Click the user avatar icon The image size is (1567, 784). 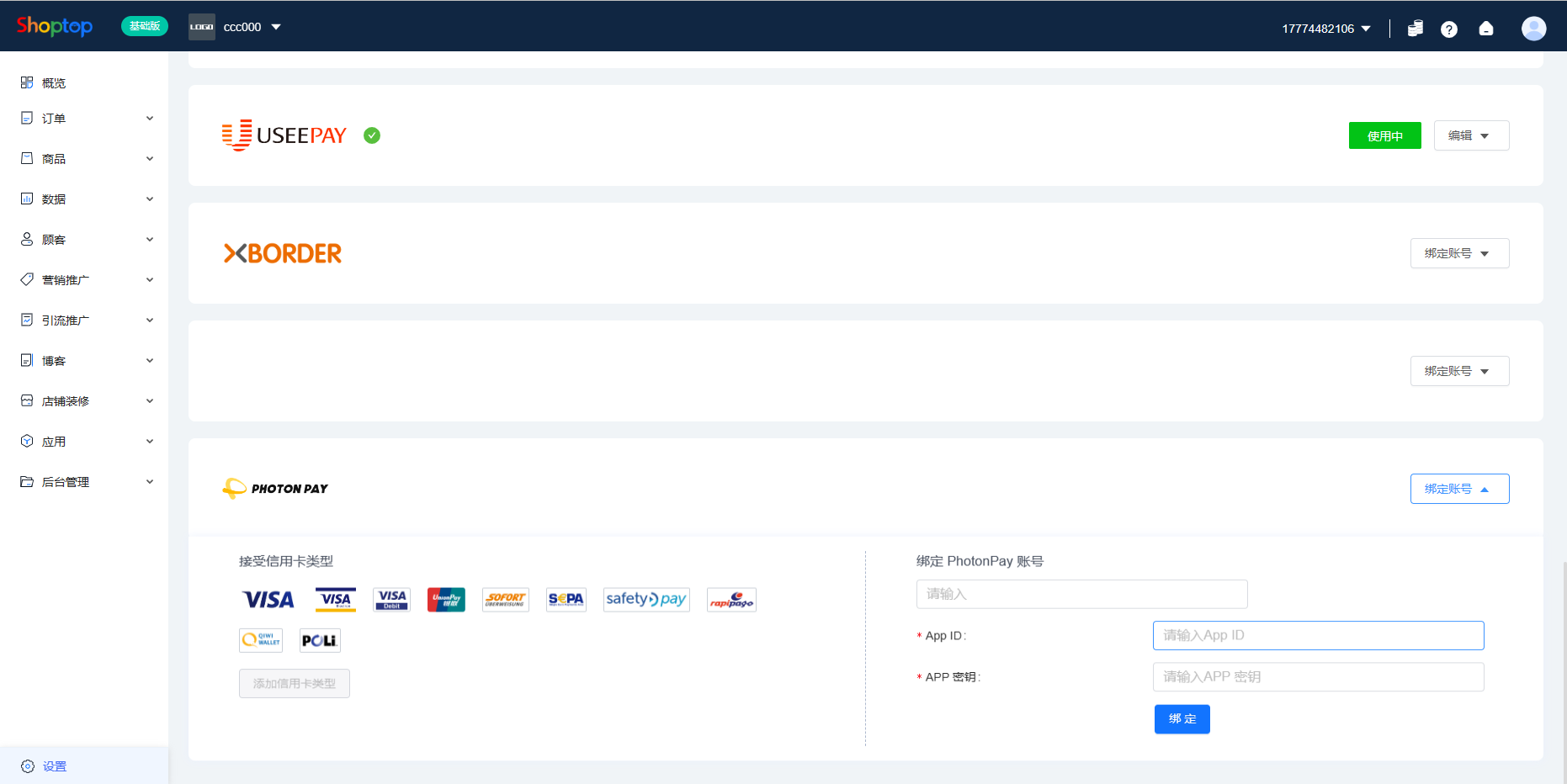(1534, 29)
